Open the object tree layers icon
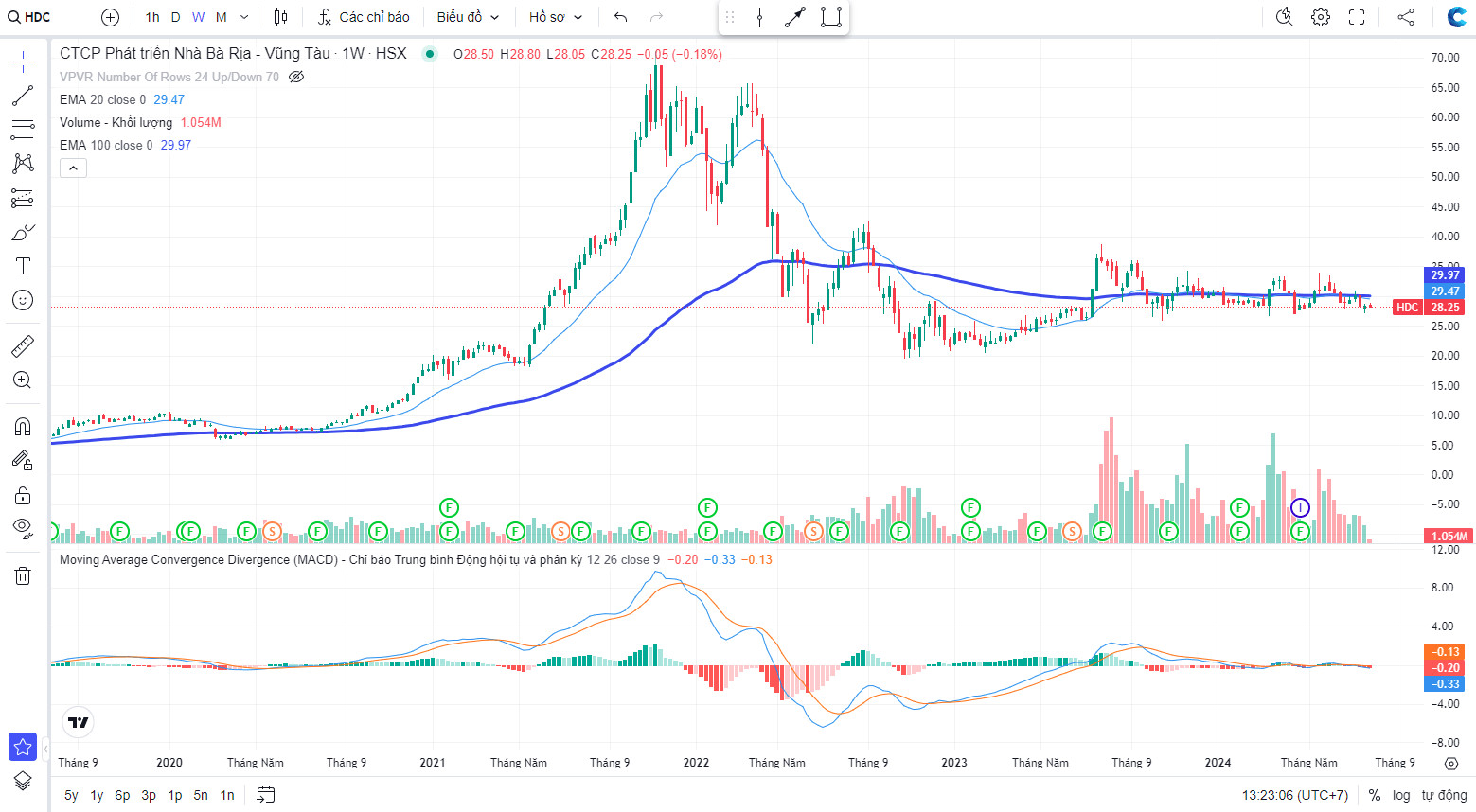1476x812 pixels. pyautogui.click(x=23, y=781)
